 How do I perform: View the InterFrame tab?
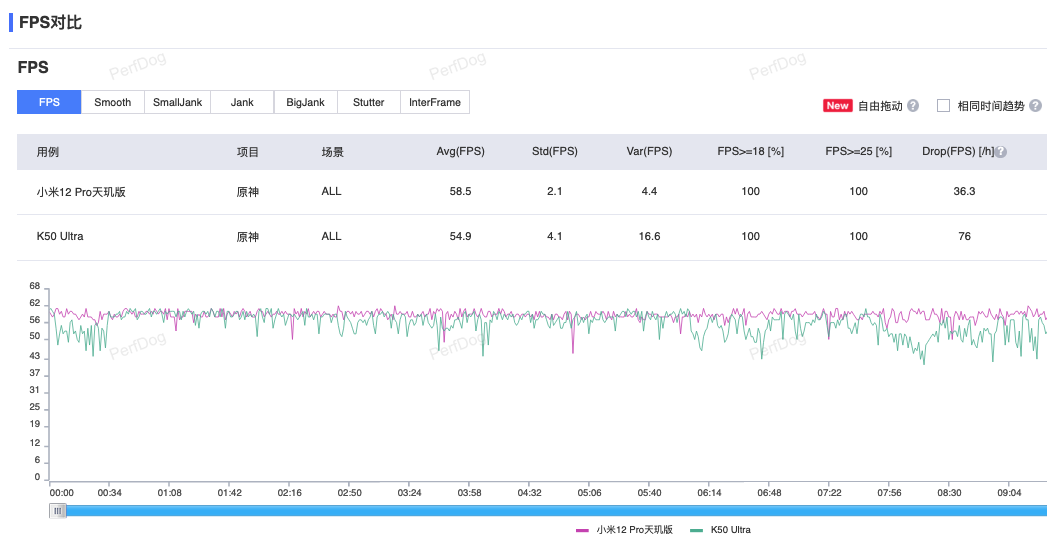435,102
